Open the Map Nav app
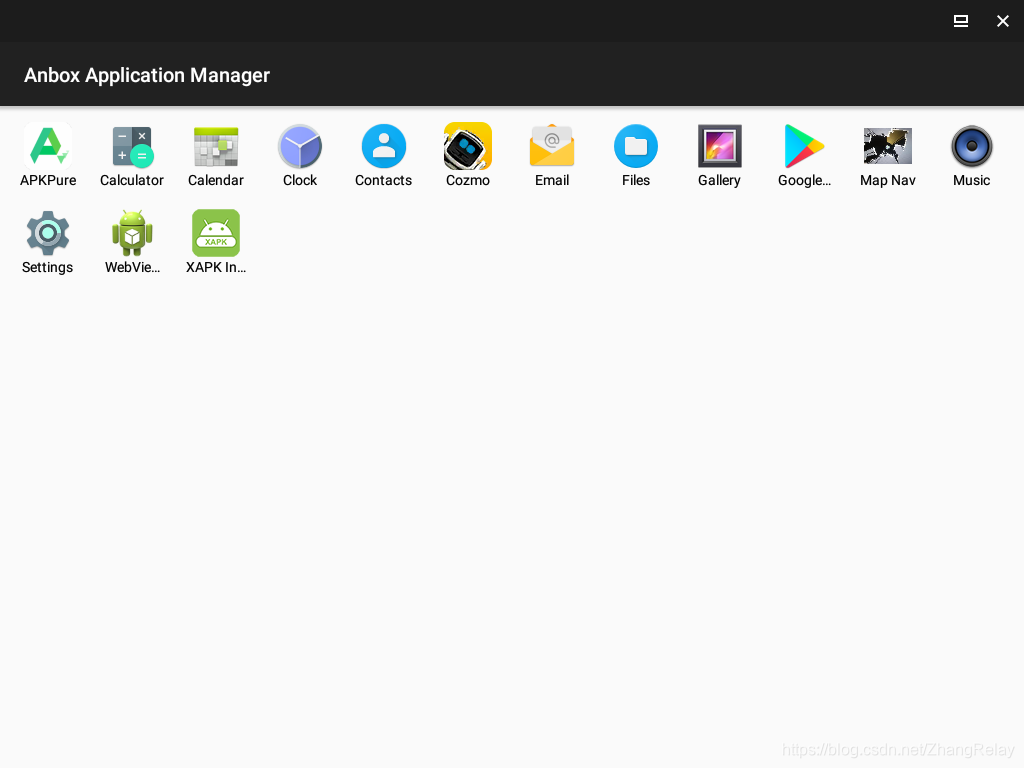 point(888,146)
